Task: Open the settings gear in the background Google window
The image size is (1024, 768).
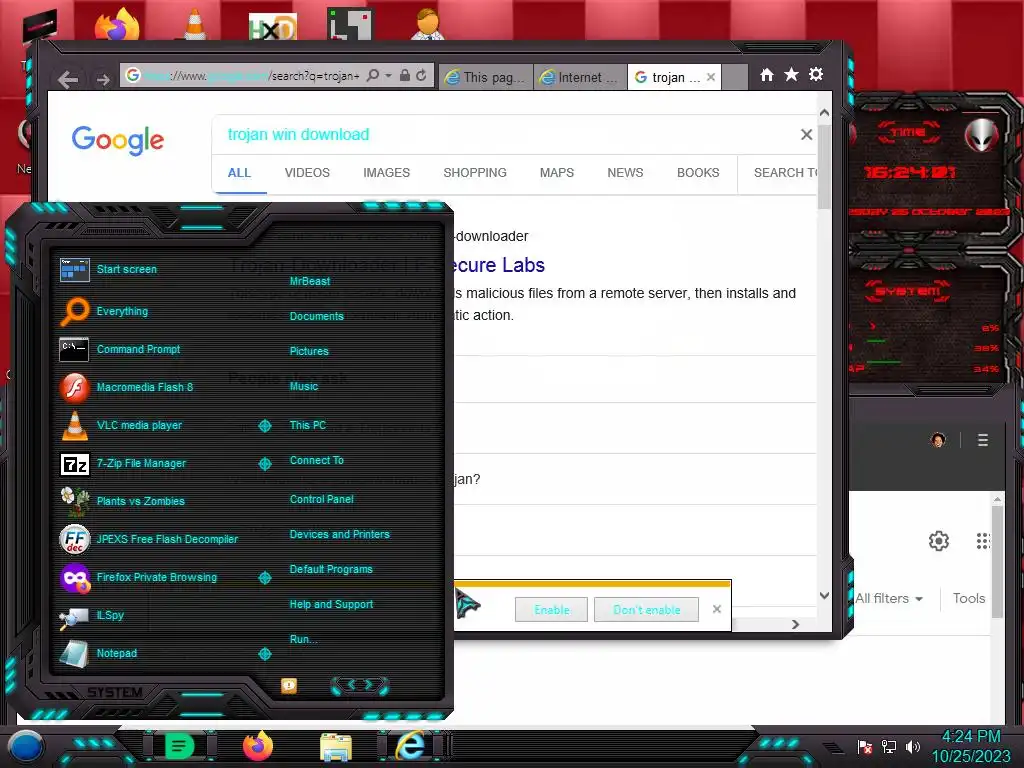Action: [938, 541]
